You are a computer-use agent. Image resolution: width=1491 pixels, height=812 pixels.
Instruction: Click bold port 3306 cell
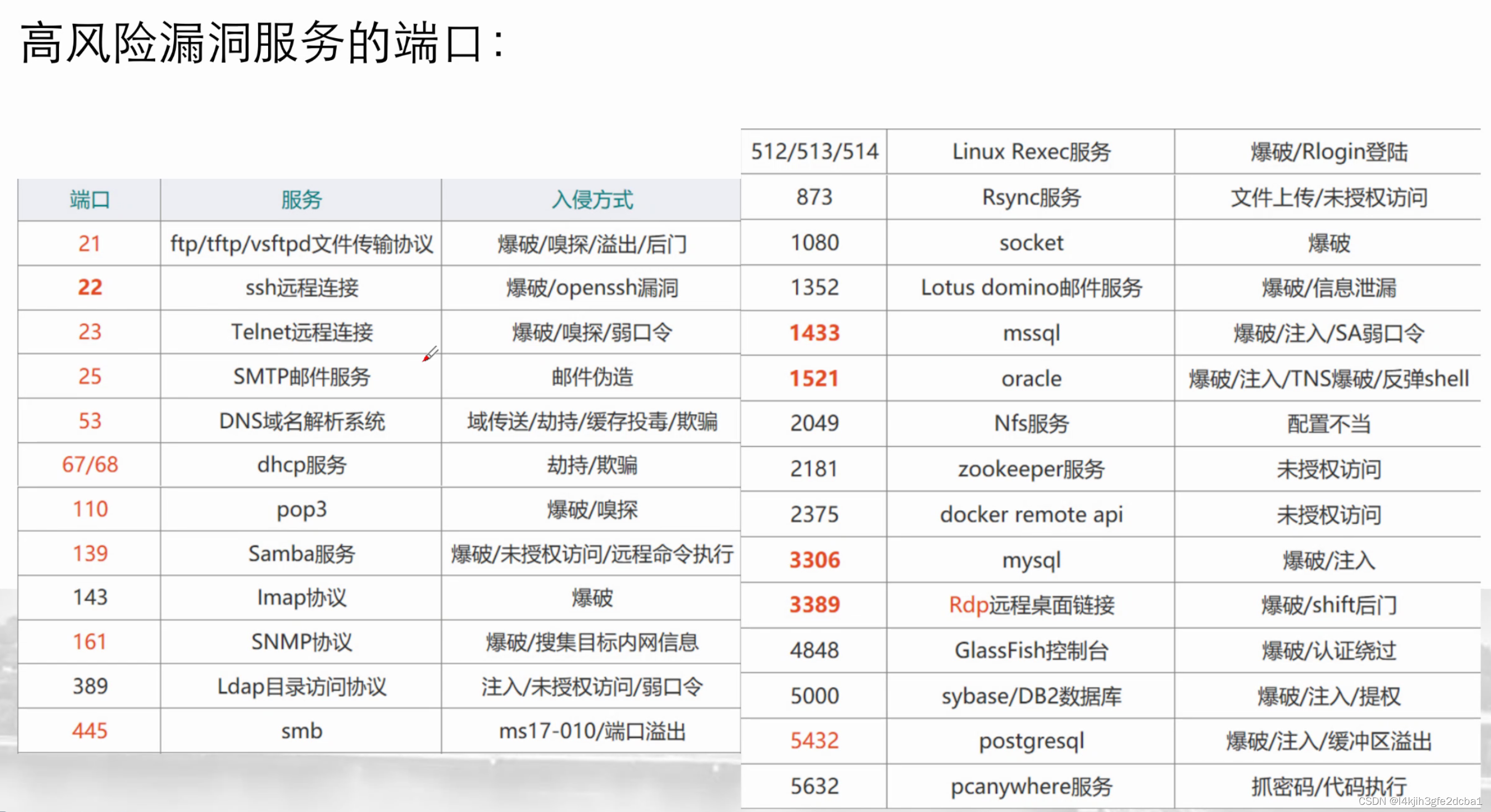tap(814, 560)
